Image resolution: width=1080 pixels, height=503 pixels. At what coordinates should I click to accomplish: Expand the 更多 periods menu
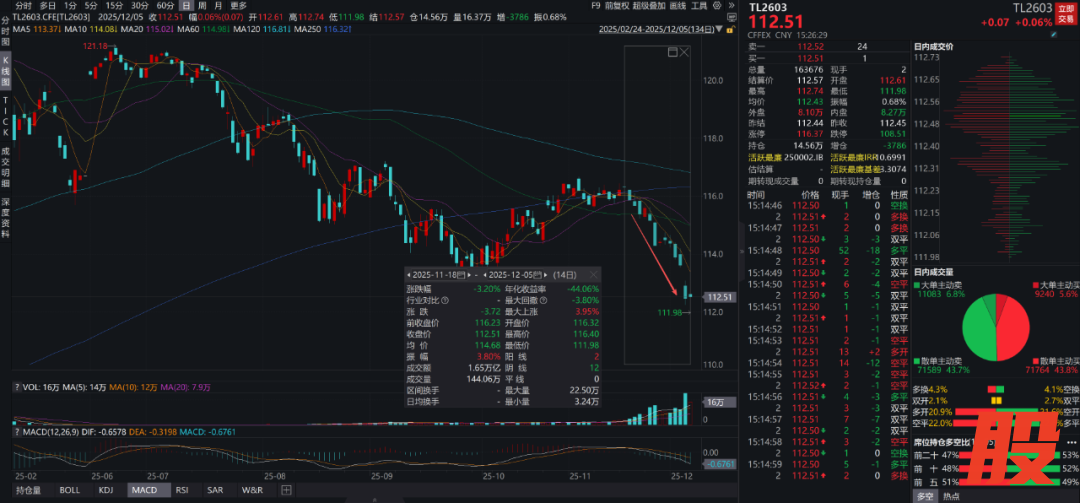238,5
